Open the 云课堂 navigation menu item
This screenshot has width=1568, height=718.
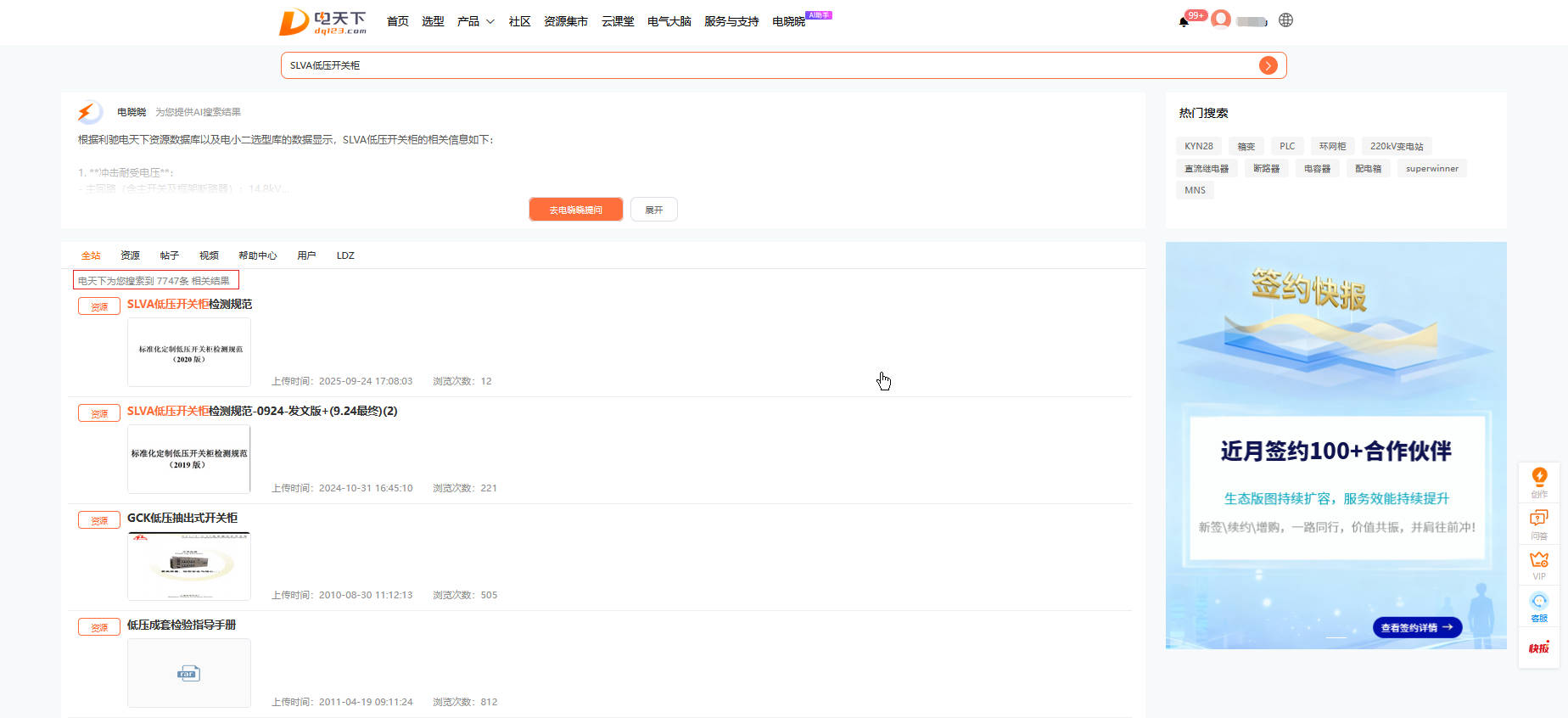618,21
